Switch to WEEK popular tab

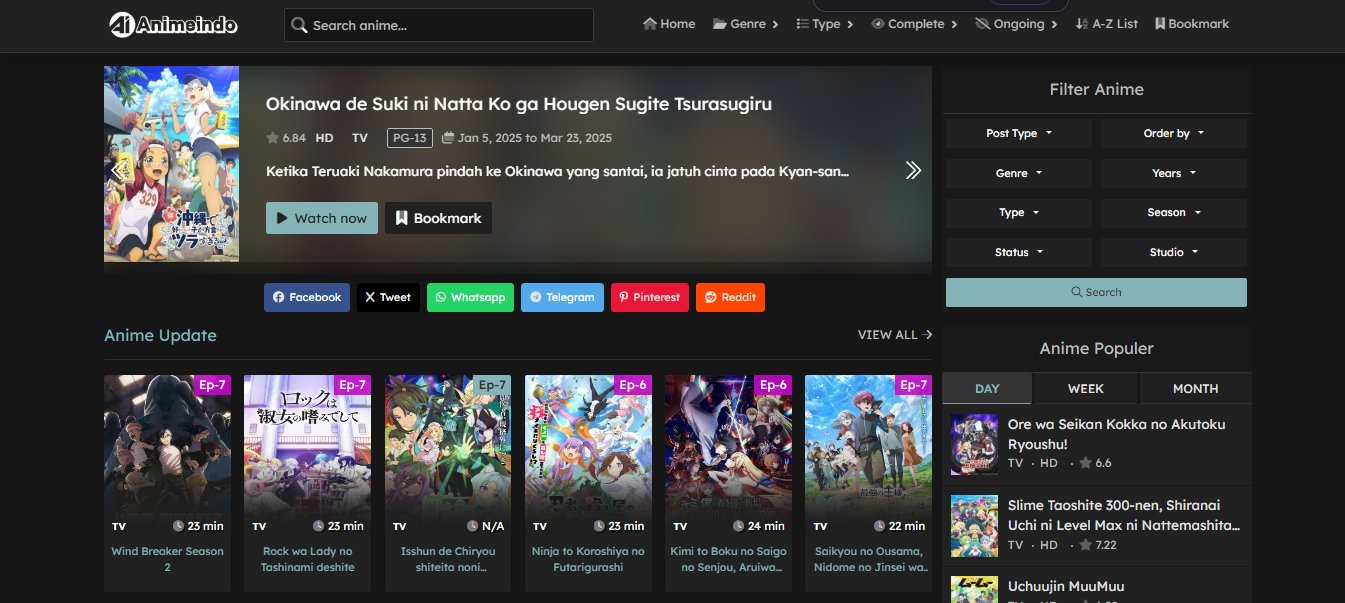[1086, 388]
